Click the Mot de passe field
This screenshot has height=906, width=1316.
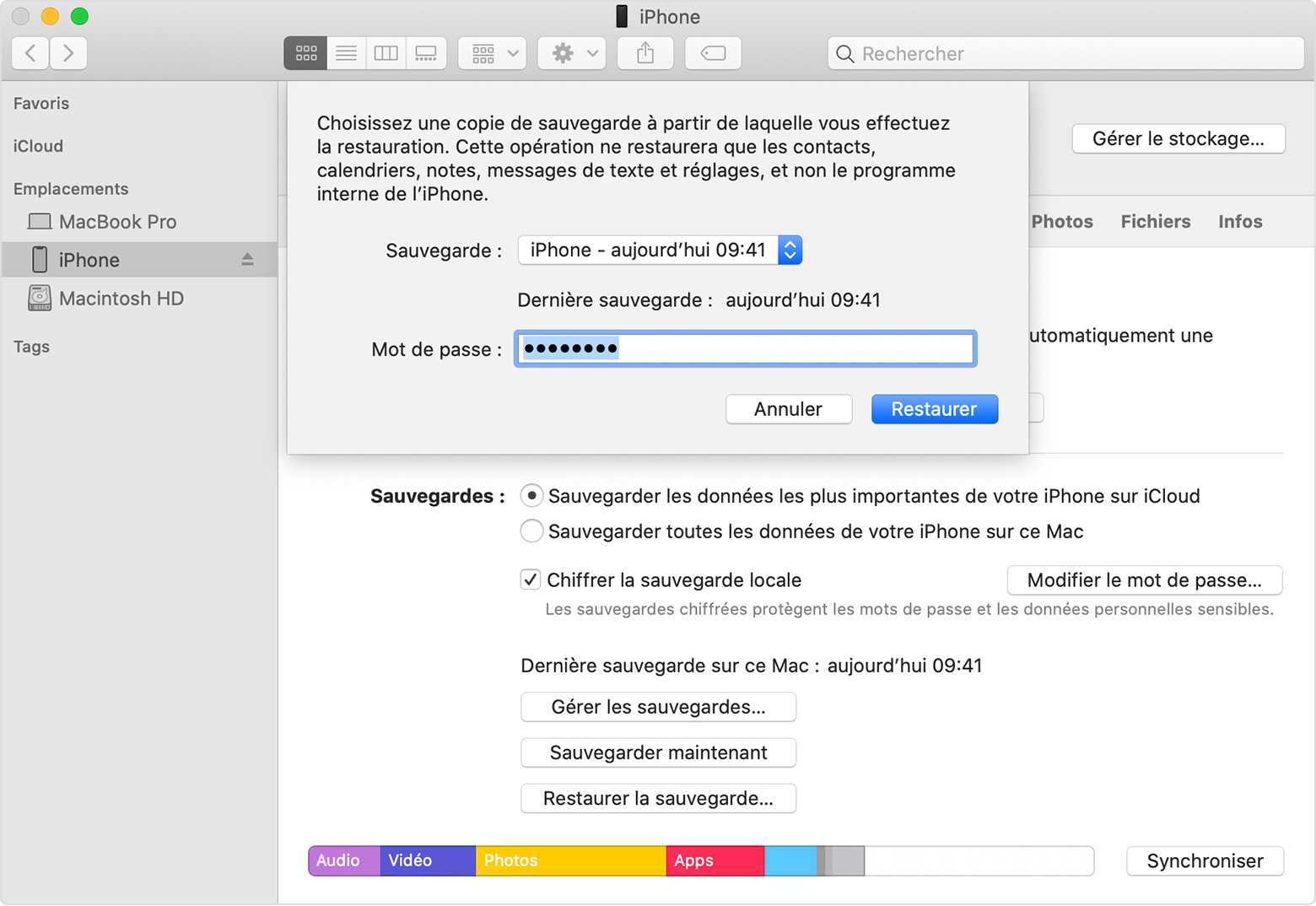pyautogui.click(x=745, y=348)
